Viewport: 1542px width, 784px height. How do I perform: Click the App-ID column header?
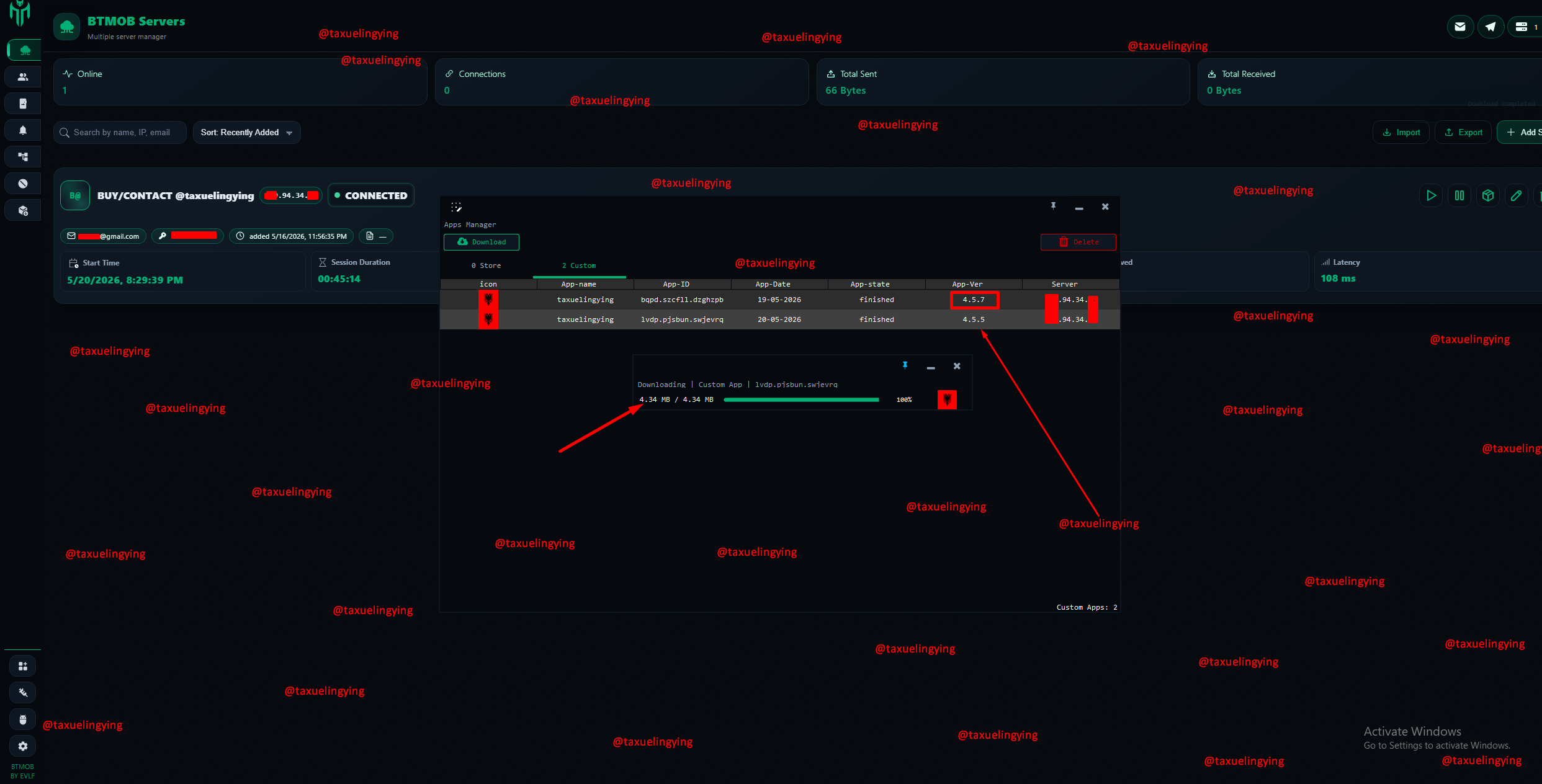682,284
